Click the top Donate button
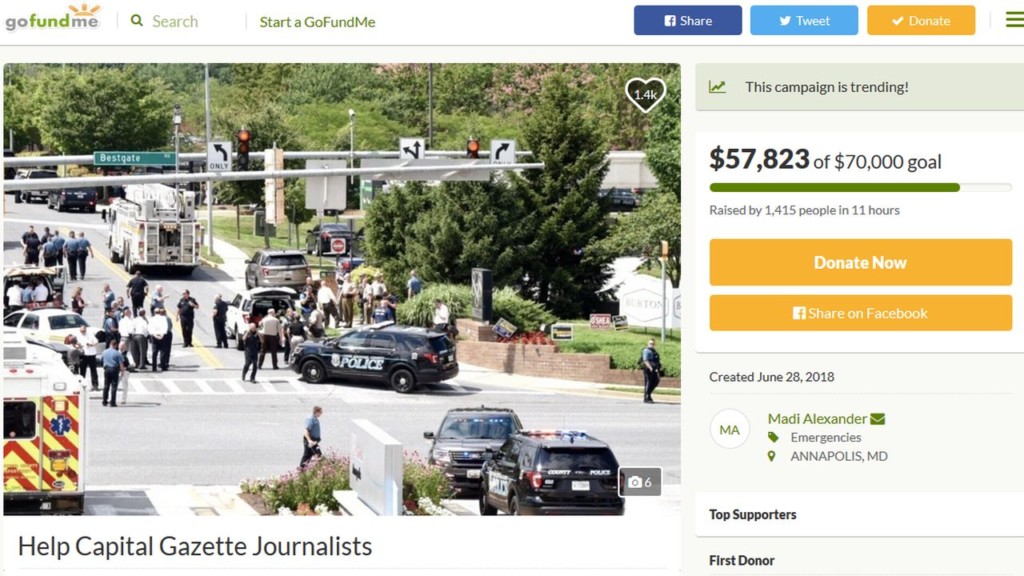The width and height of the screenshot is (1024, 576). click(x=921, y=20)
